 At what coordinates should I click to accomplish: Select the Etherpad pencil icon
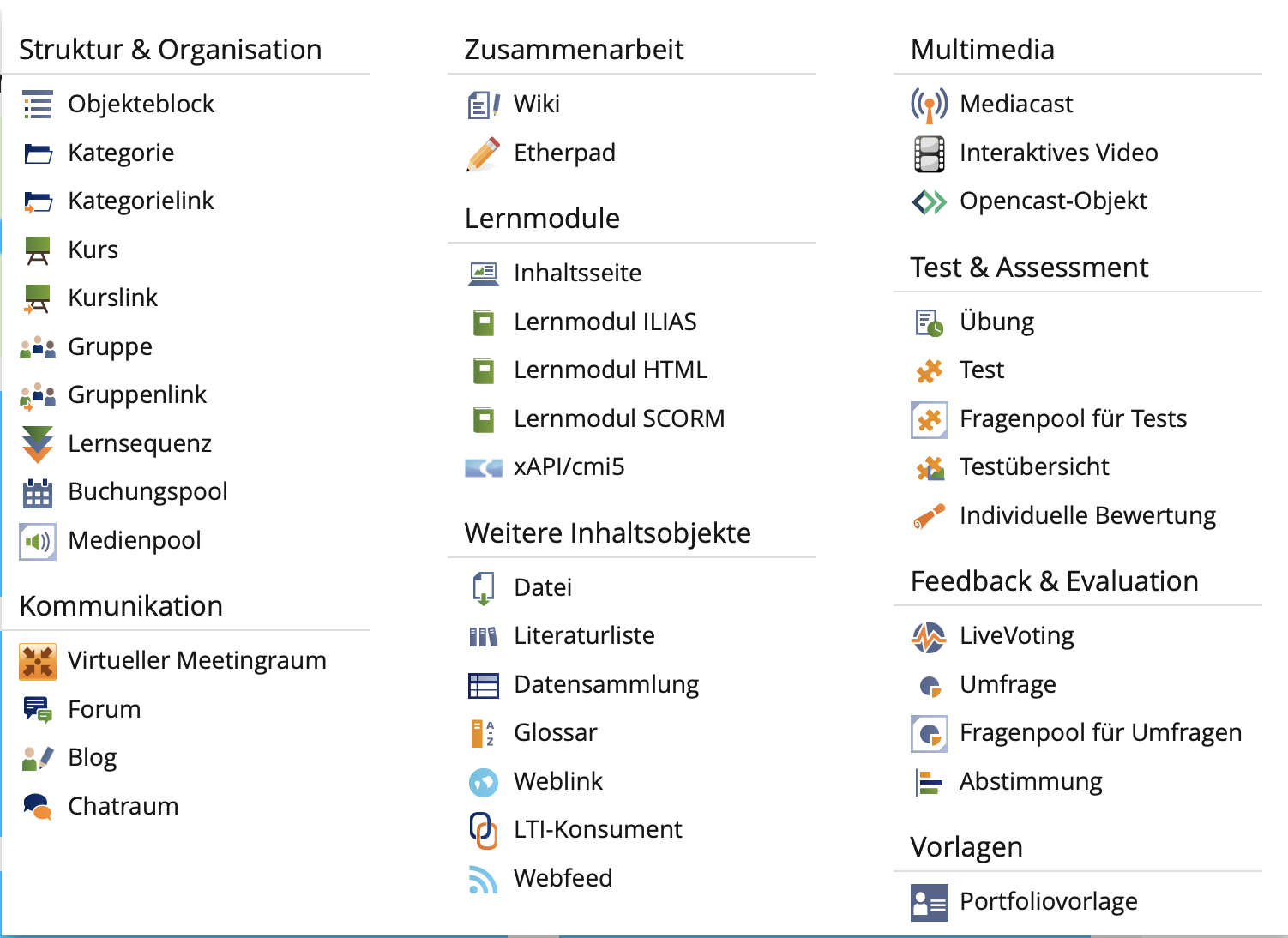484,153
